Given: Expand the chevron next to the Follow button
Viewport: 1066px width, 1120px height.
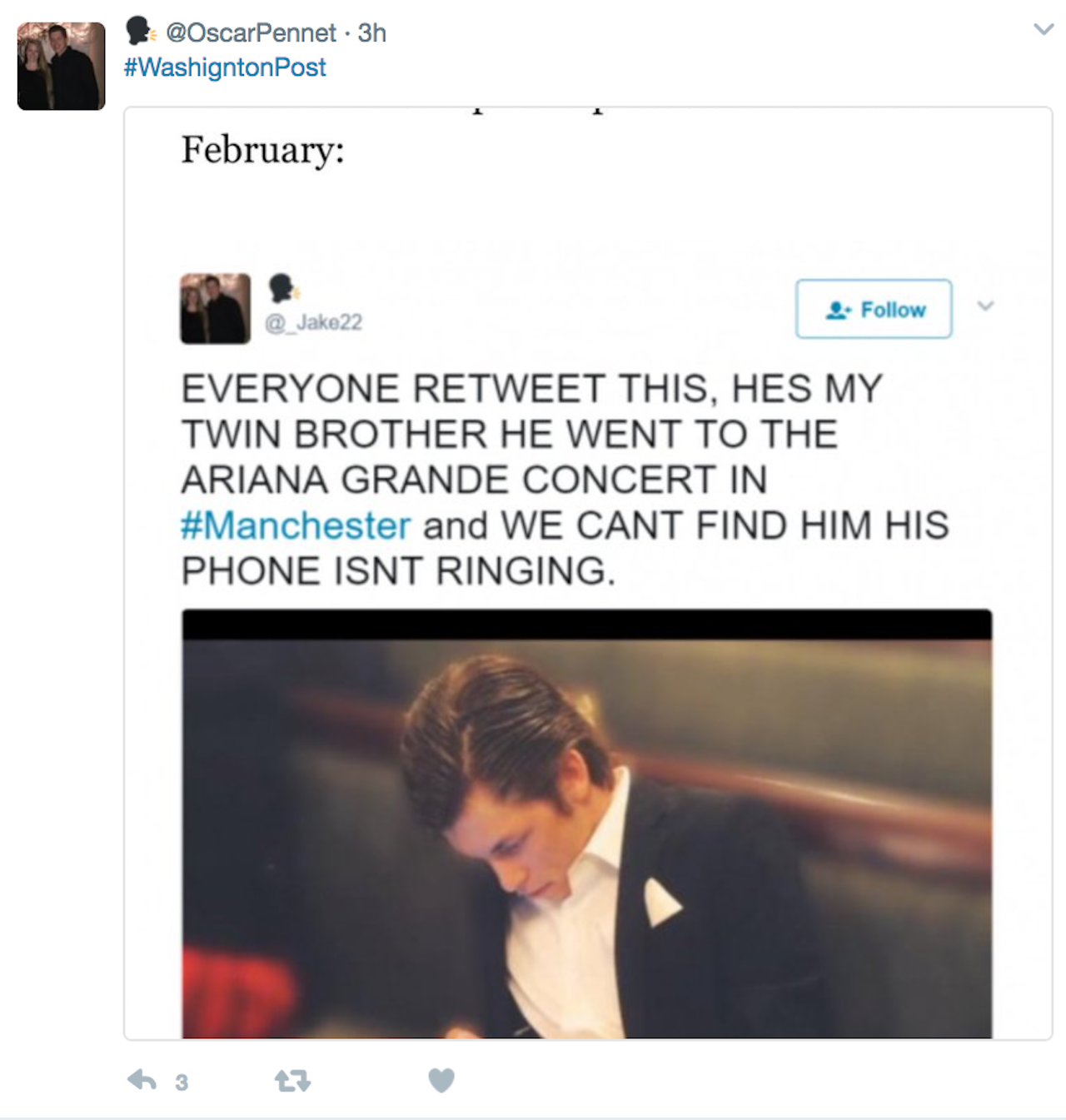Looking at the screenshot, I should 986,306.
